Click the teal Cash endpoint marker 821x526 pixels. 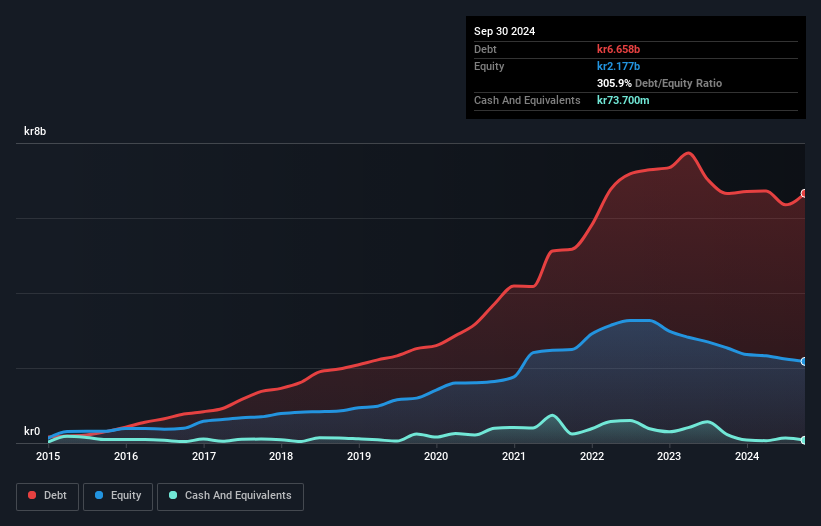tap(804, 440)
